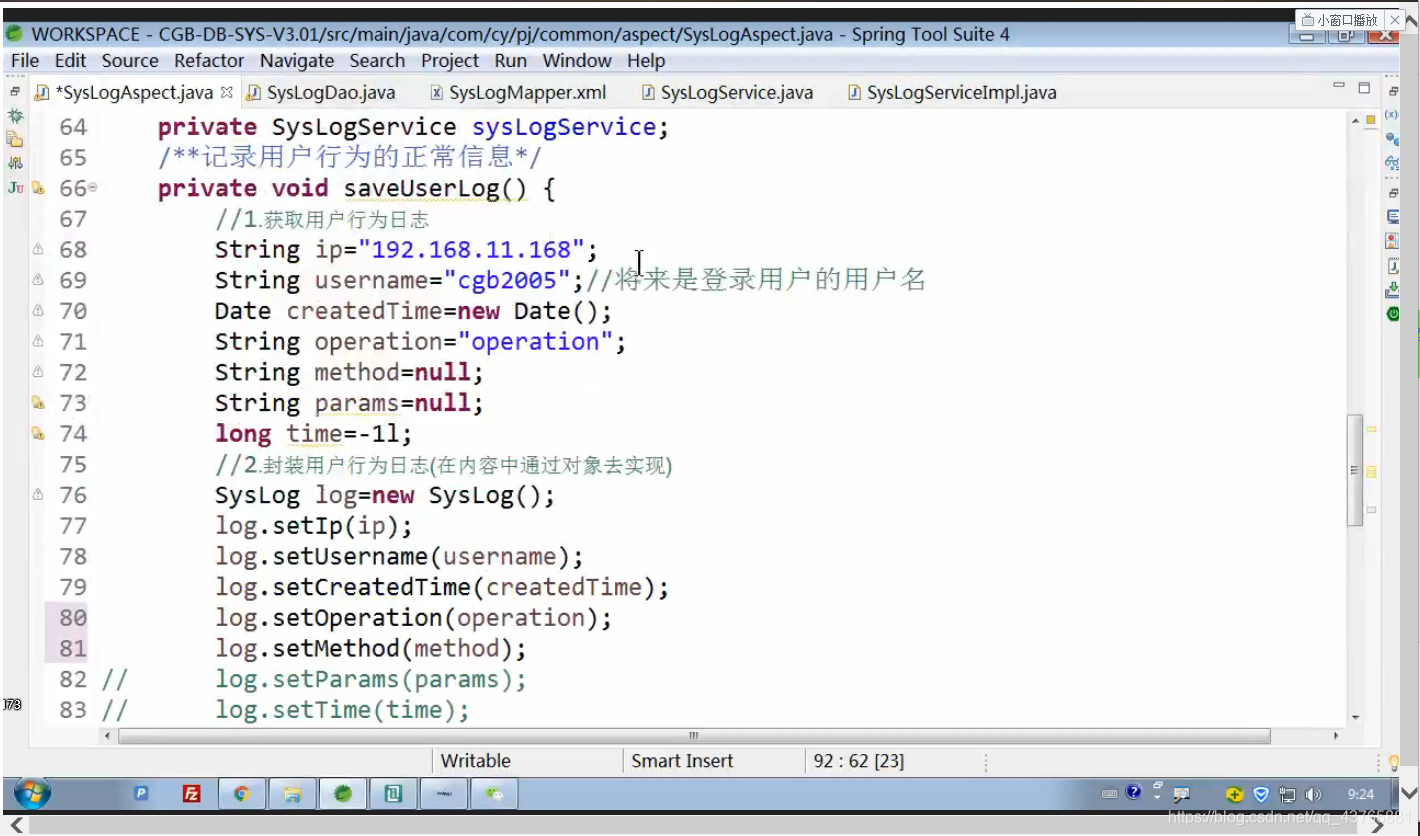Screen dimensions: 1420x836
Task: Maximize the editor area
Action: [x=1364, y=88]
